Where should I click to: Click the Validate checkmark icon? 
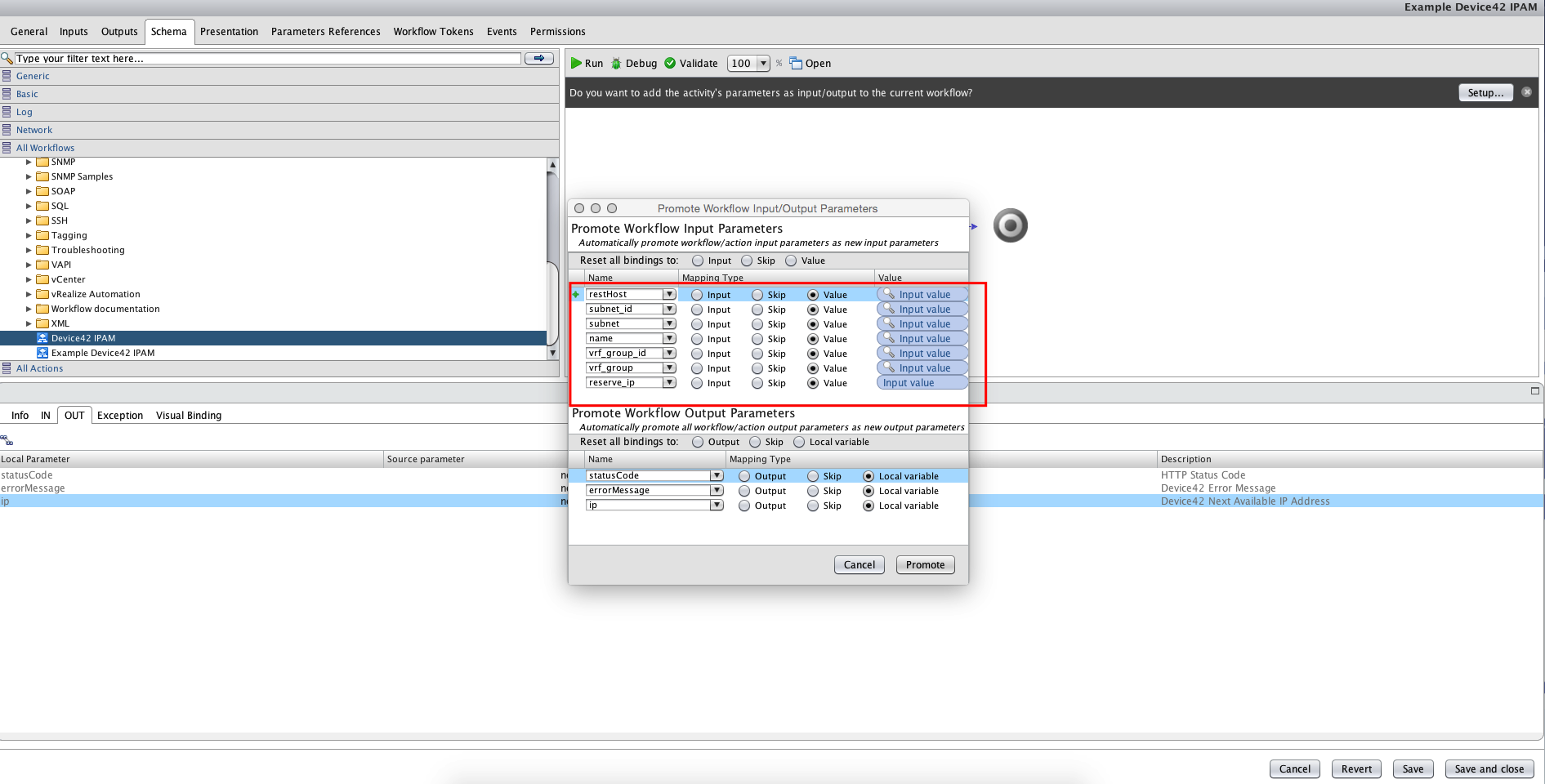pyautogui.click(x=670, y=63)
